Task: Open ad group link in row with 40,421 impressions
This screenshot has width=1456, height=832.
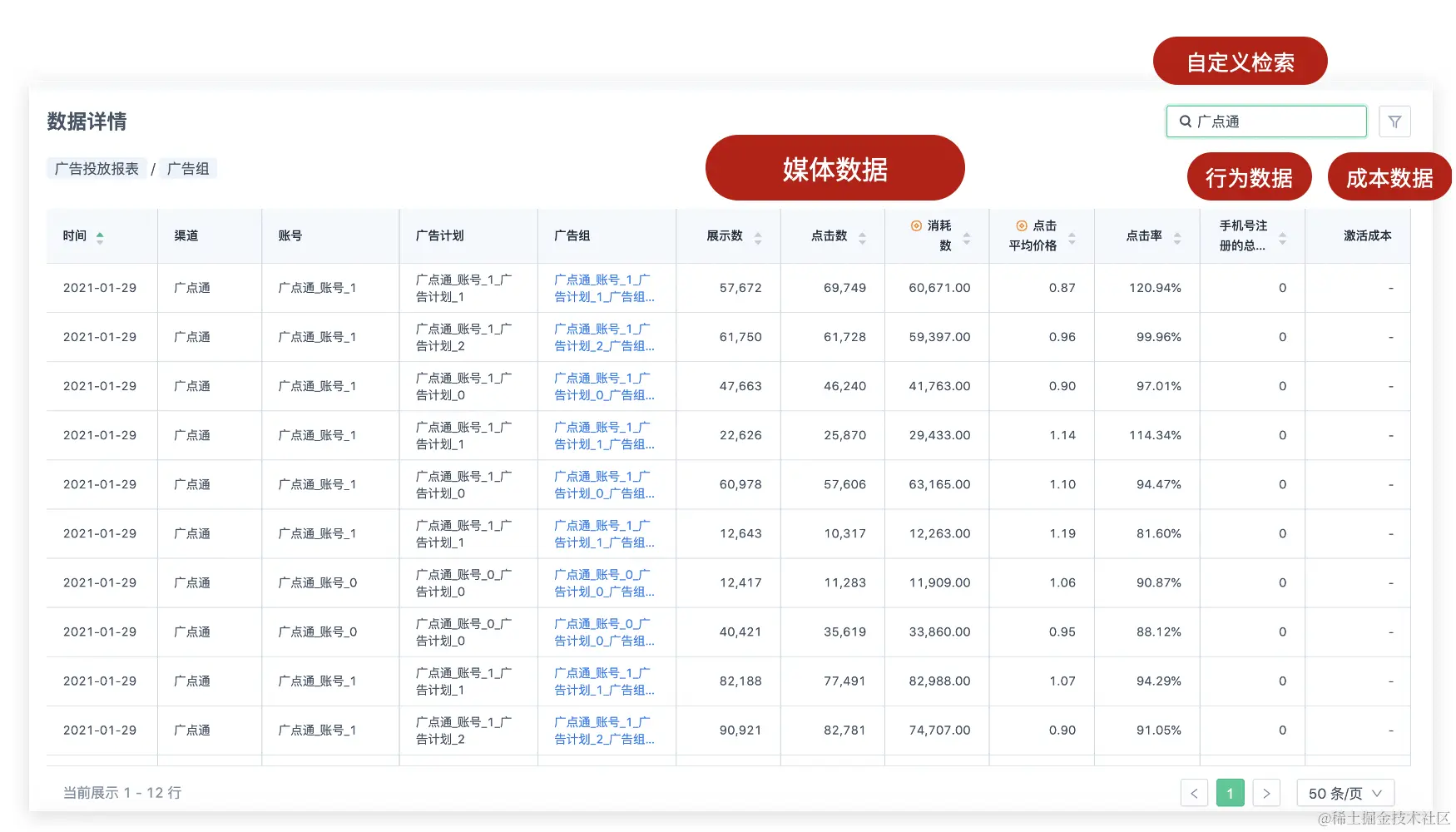Action: coord(604,631)
